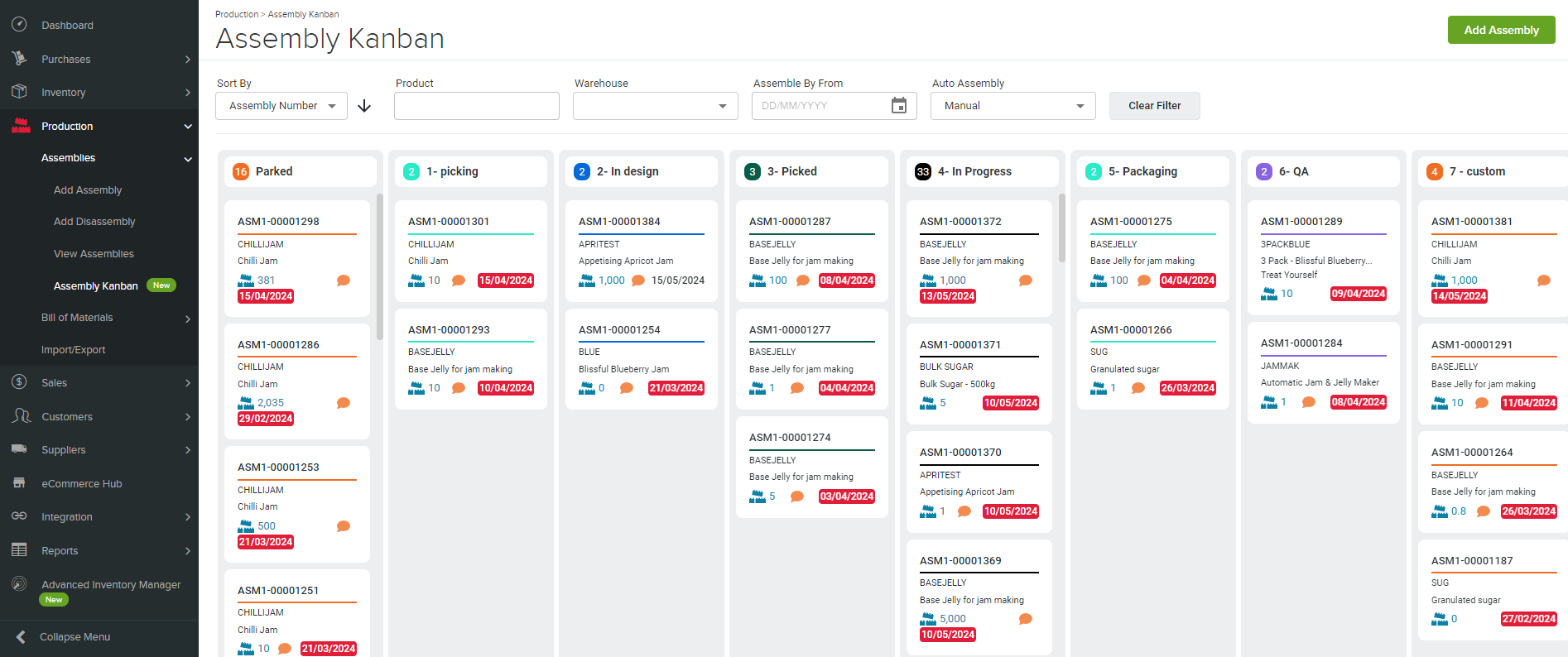Open the calendar picker for Assemble By From
This screenshot has height=657, width=1568.
[899, 105]
